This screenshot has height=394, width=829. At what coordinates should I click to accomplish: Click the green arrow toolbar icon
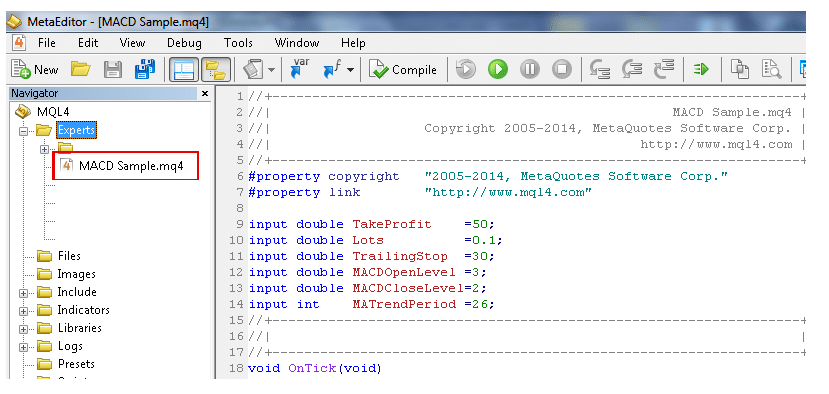click(701, 69)
